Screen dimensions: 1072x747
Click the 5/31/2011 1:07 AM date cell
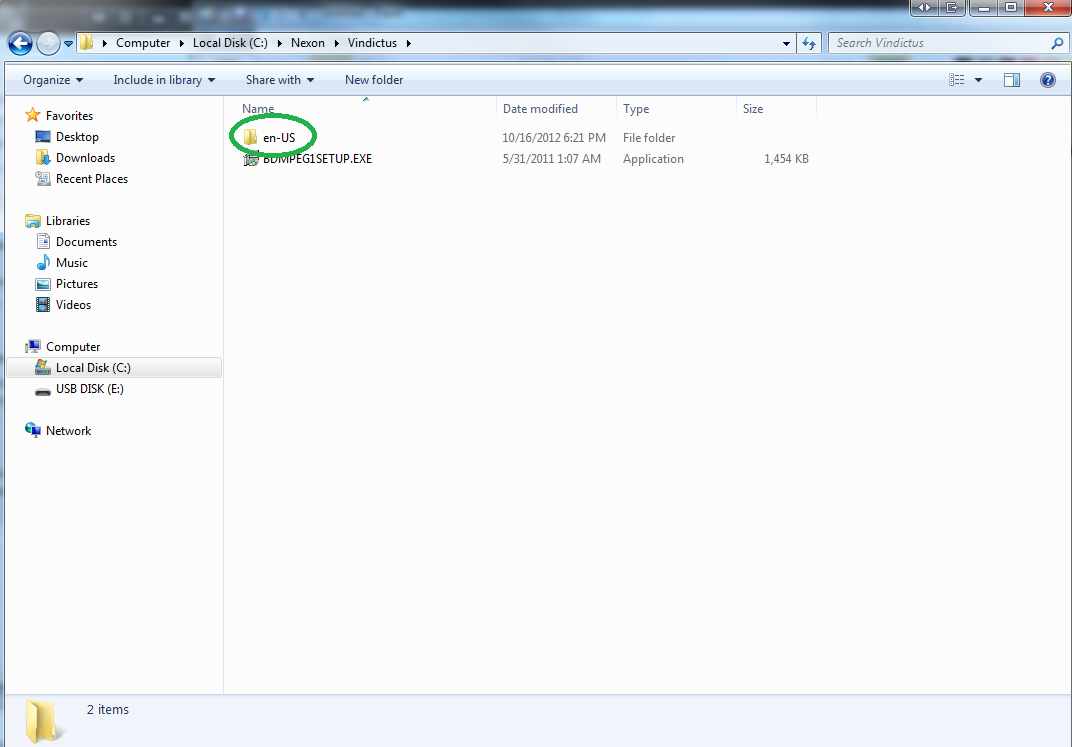(552, 159)
